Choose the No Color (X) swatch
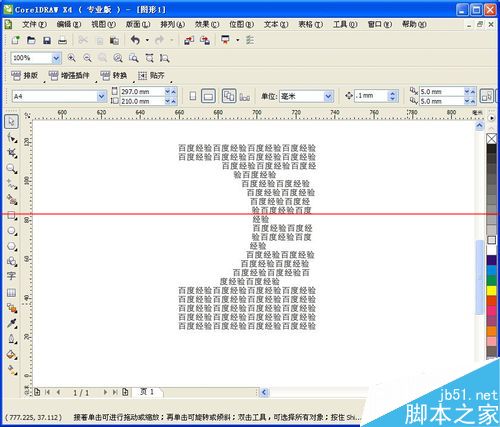This screenshot has height=427, width=500. (492, 138)
